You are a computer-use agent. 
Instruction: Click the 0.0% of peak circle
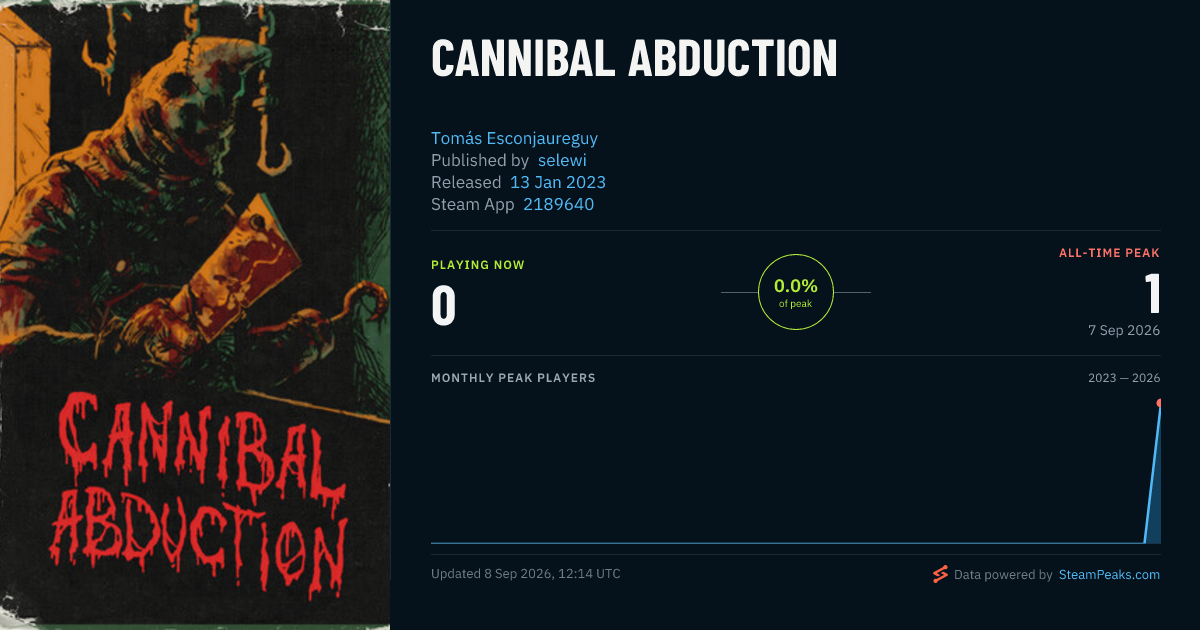coord(796,292)
